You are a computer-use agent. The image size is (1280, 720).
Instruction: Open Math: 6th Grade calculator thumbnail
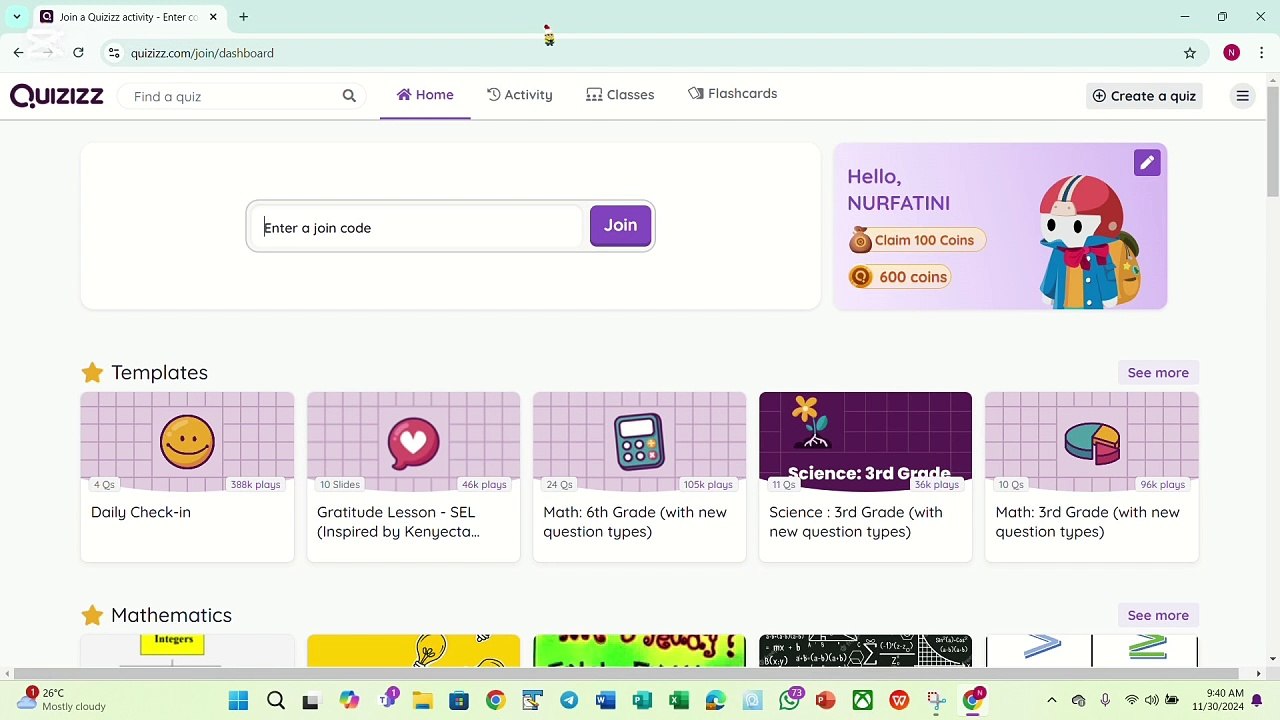coord(639,442)
